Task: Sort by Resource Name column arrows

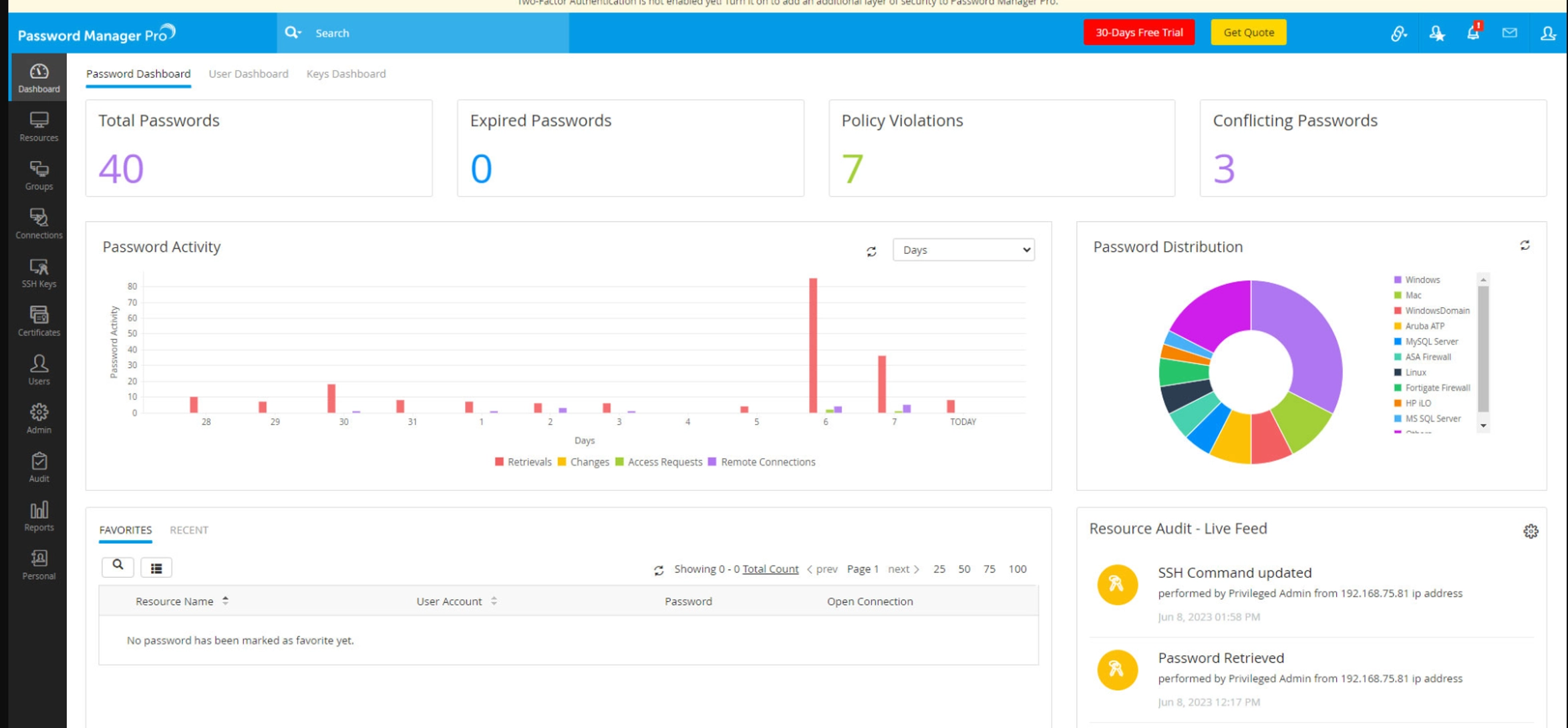Action: [x=226, y=600]
